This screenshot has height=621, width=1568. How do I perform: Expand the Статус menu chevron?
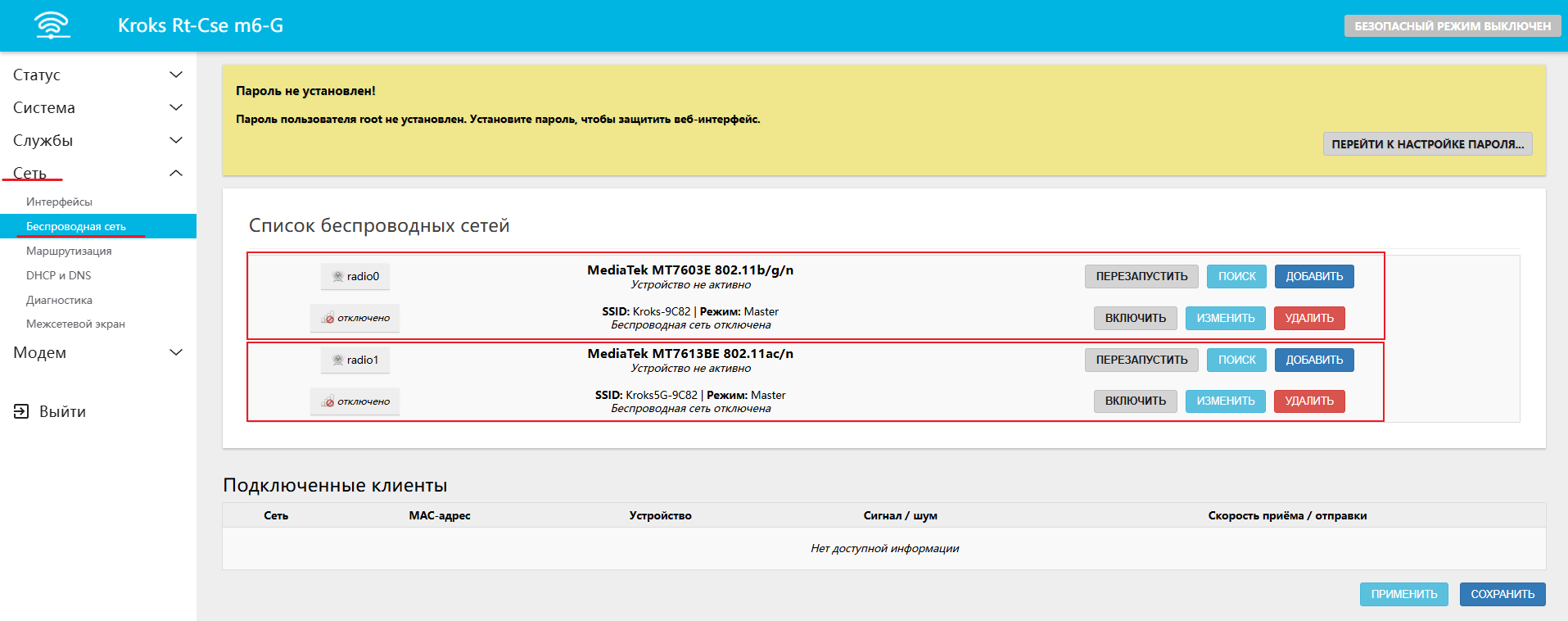(x=175, y=75)
